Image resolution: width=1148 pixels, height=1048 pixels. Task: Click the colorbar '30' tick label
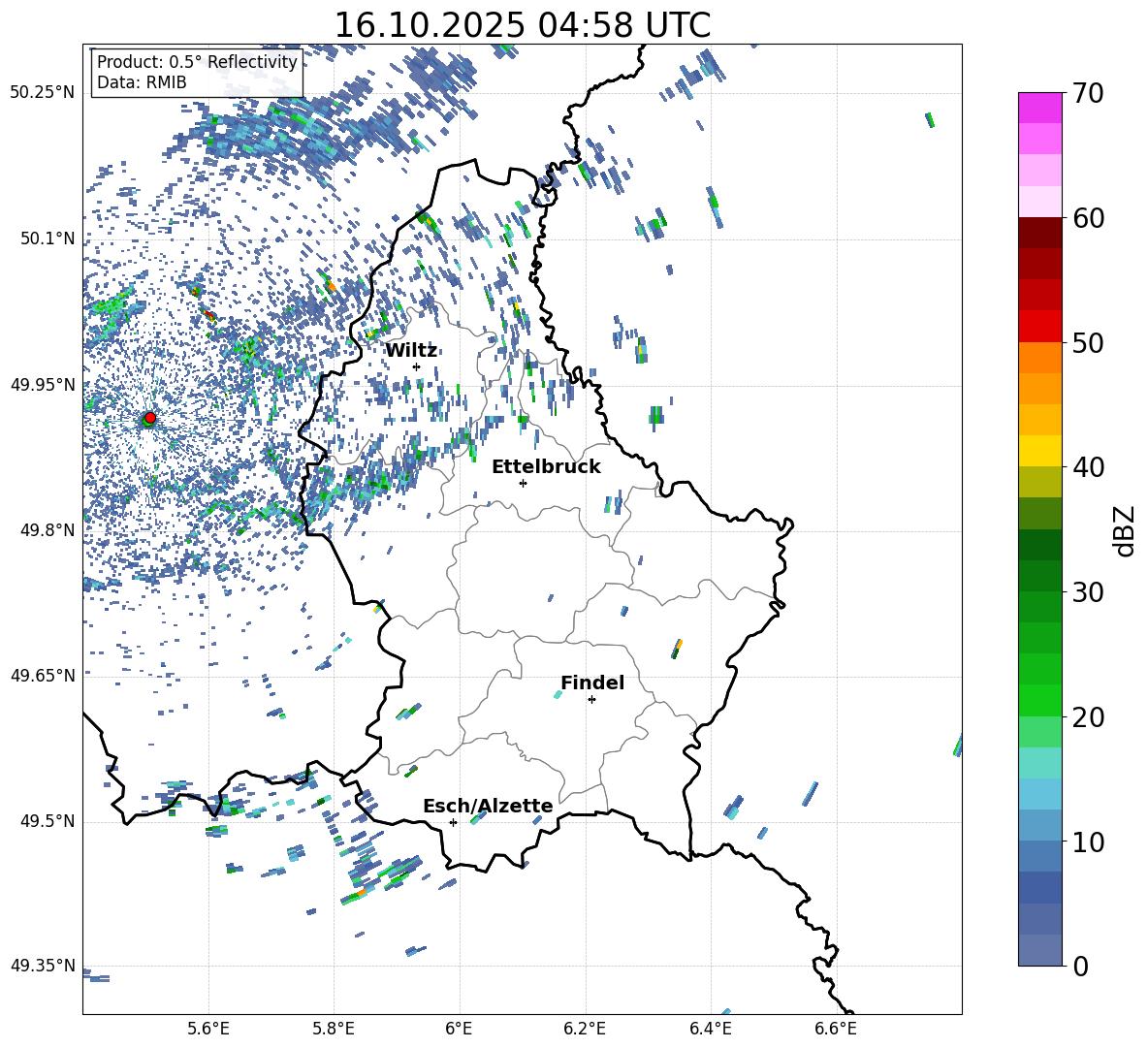1087,591
